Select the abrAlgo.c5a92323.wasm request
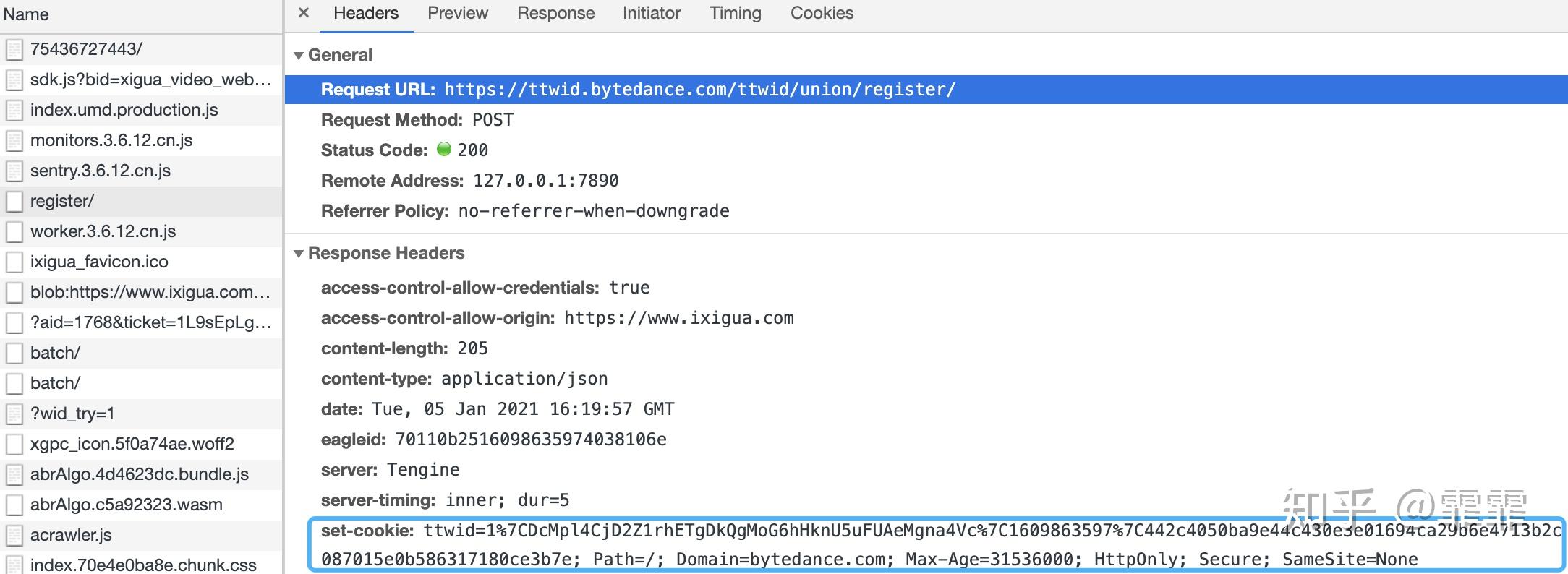 coord(141,505)
